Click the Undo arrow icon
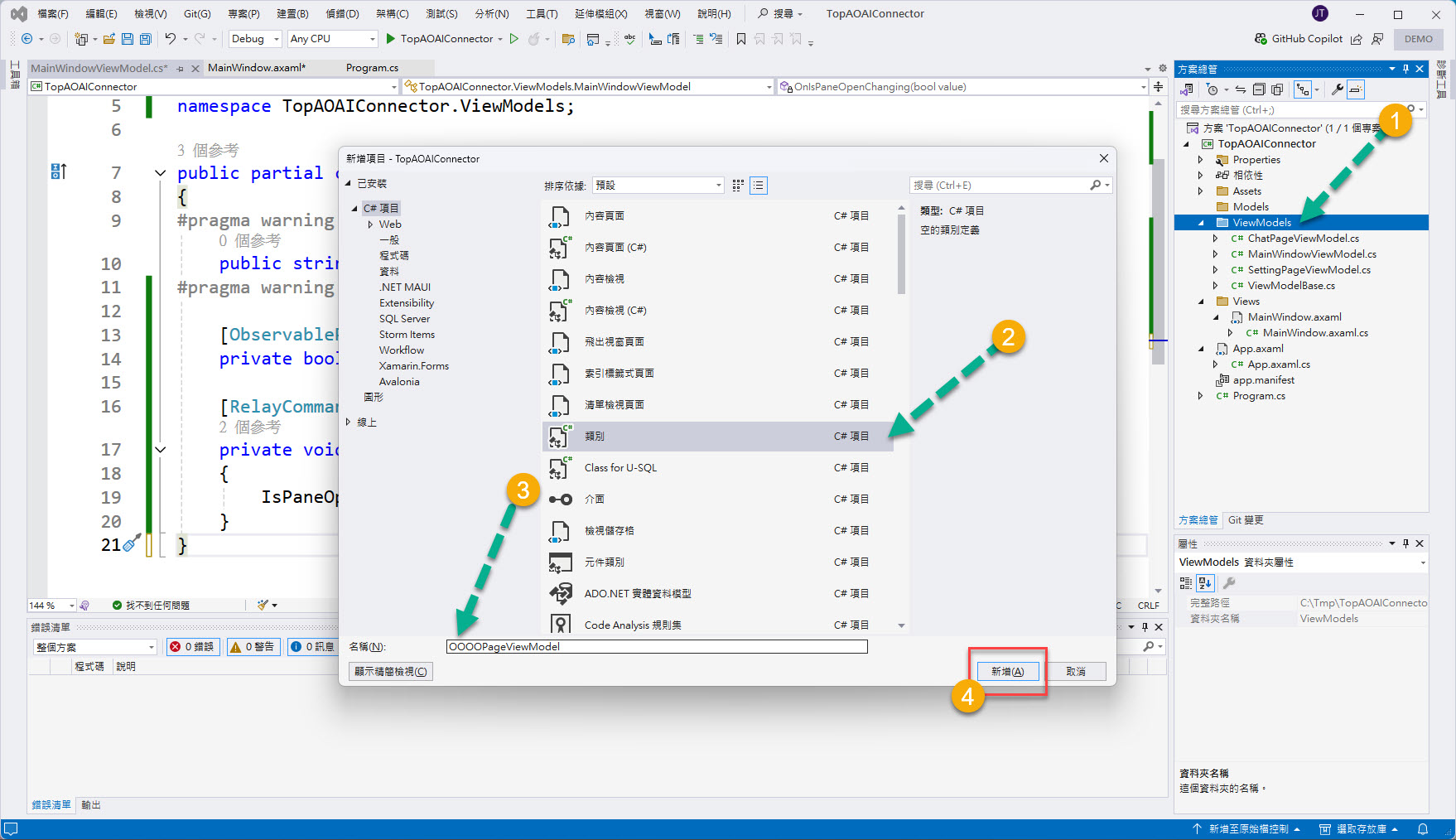Screen dimensions: 1456x840 point(170,39)
